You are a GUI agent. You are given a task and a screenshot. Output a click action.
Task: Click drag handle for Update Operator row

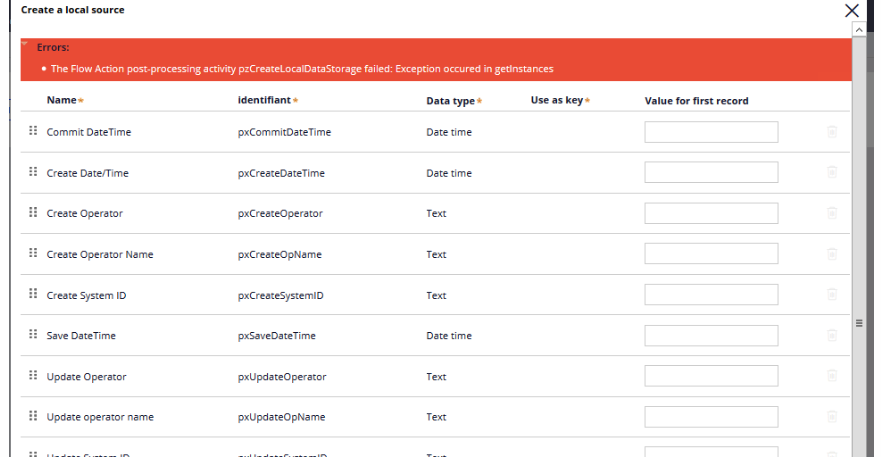click(33, 375)
